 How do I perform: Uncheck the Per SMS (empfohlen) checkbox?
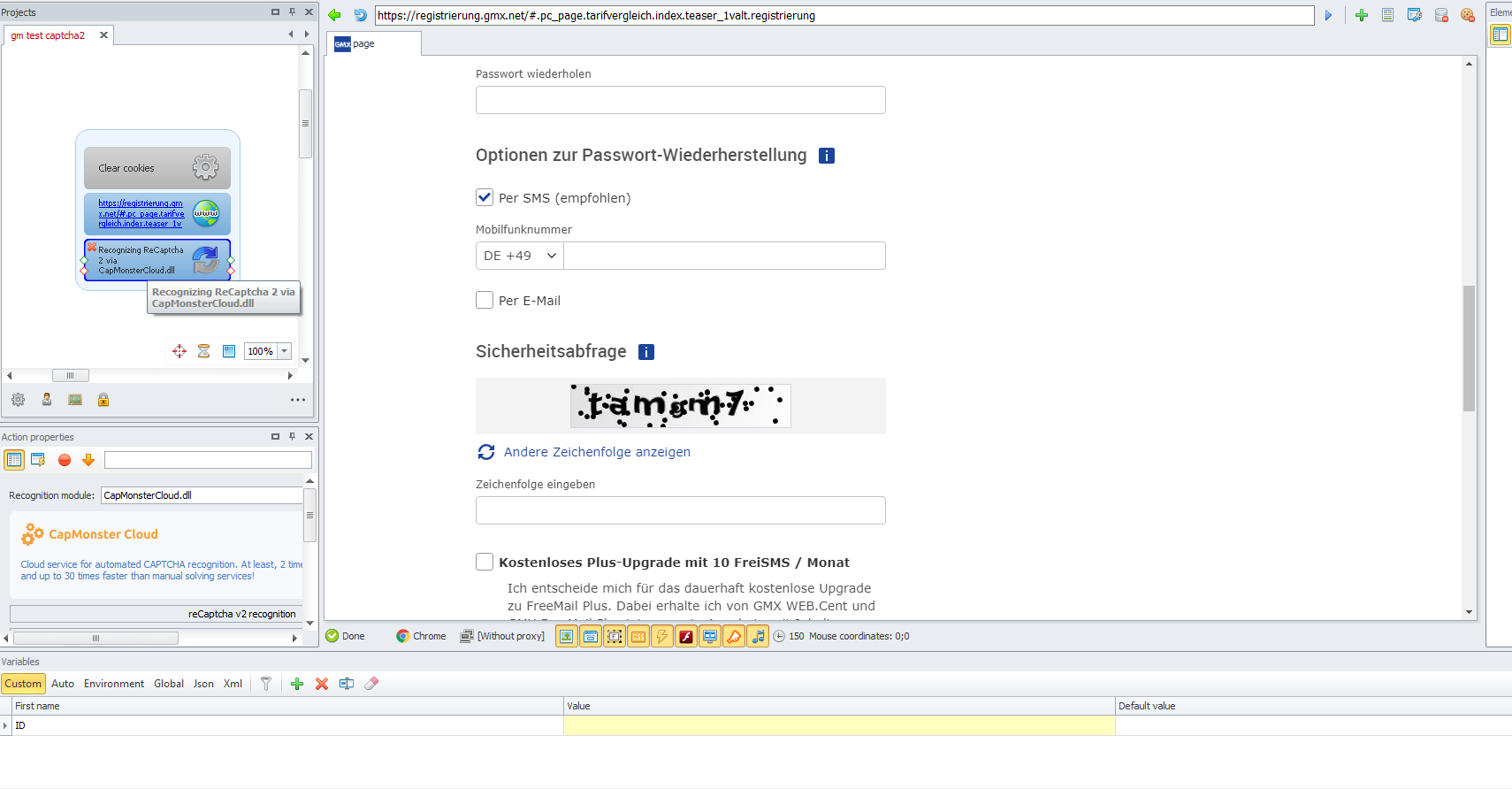pyautogui.click(x=485, y=197)
